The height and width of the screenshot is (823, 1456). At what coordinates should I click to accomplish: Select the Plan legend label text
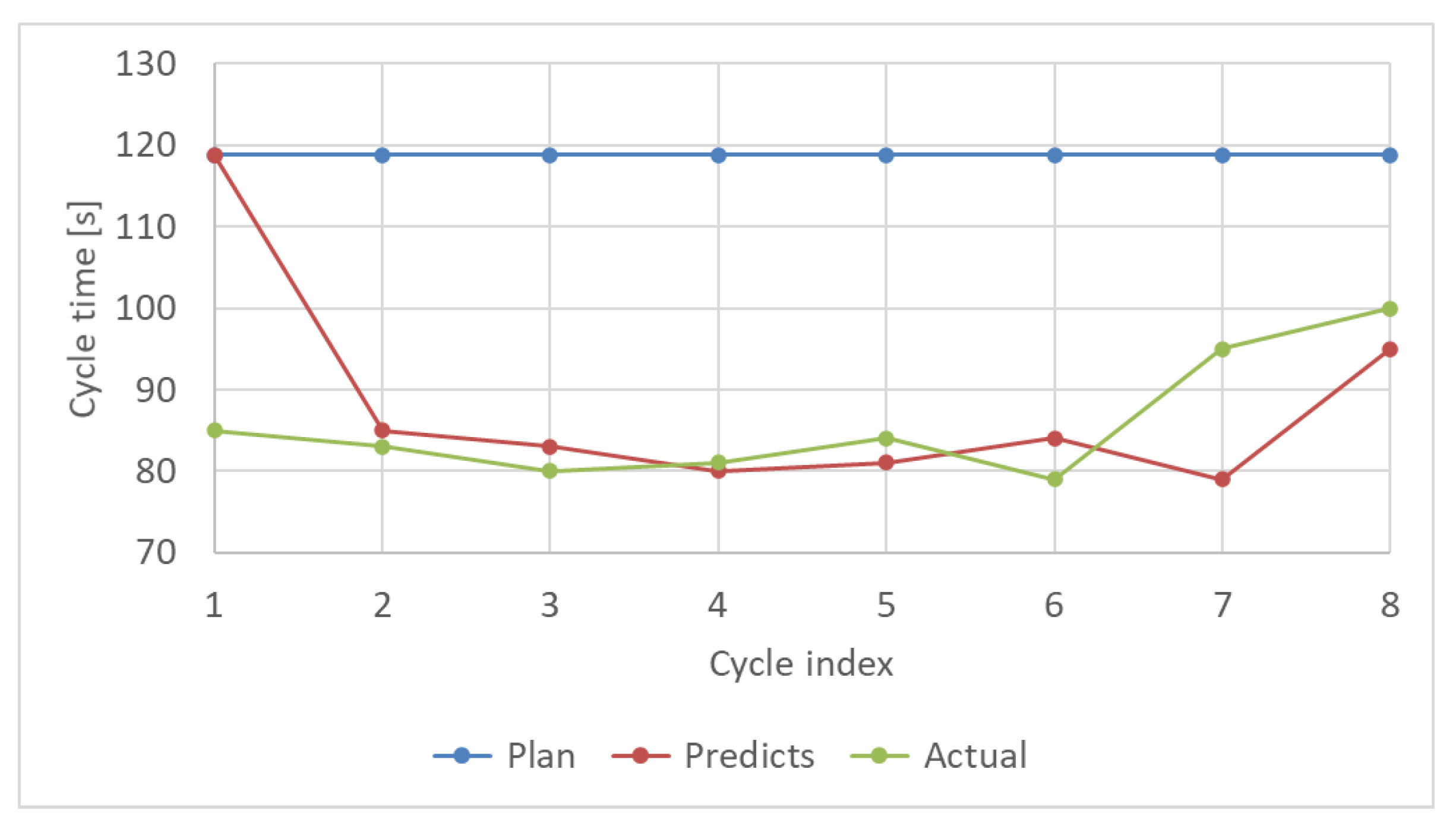[541, 755]
